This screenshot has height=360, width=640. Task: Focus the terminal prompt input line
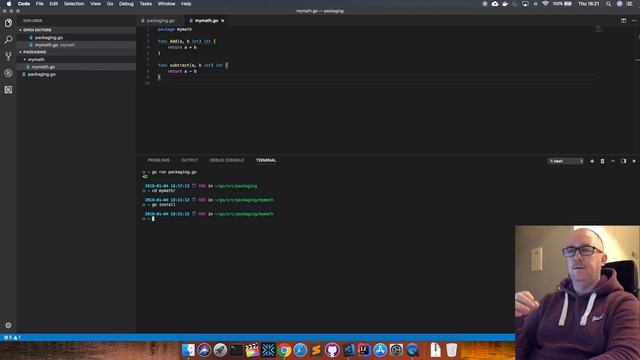coord(153,219)
